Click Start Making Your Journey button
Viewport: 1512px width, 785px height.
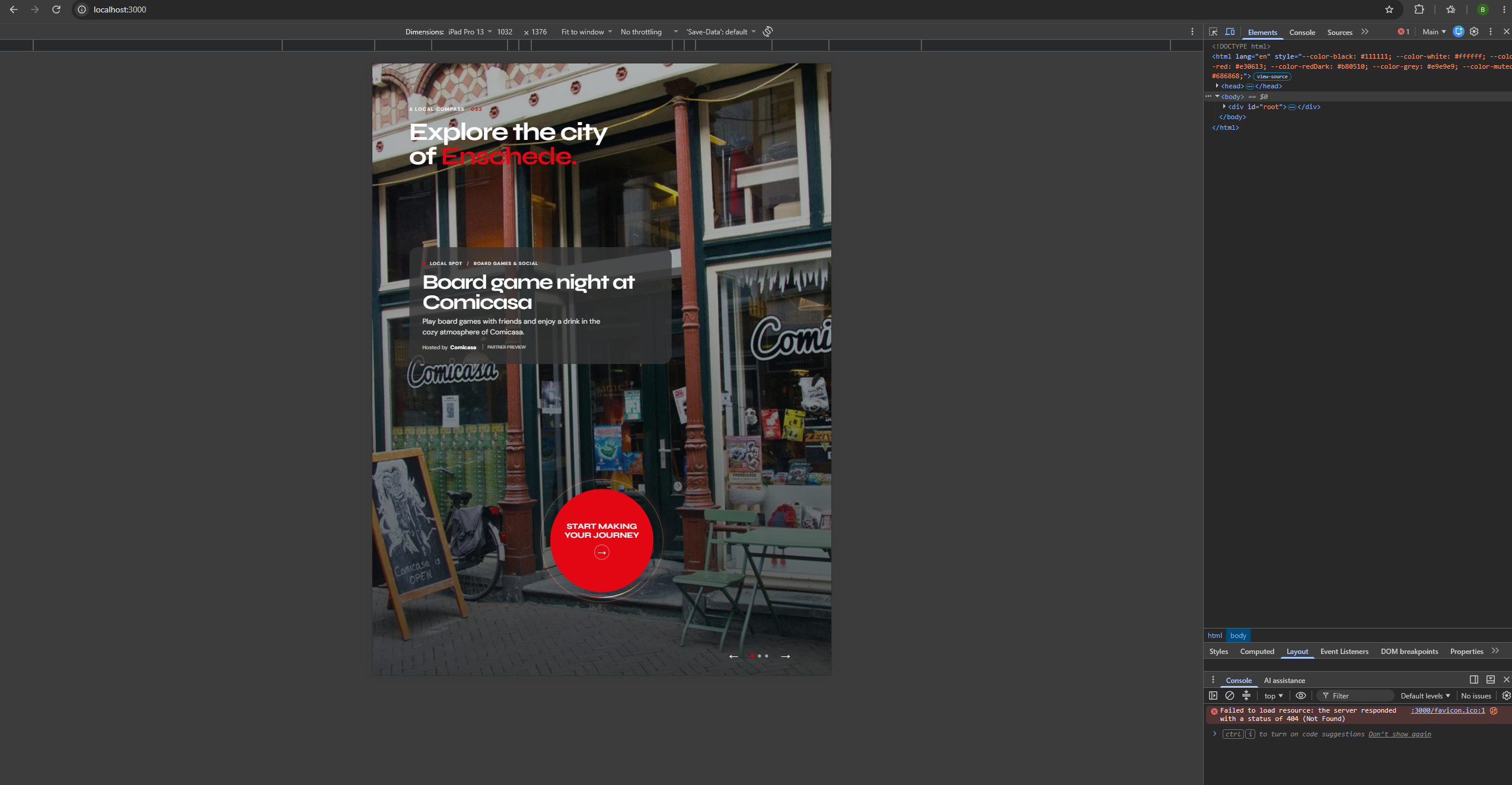point(601,540)
